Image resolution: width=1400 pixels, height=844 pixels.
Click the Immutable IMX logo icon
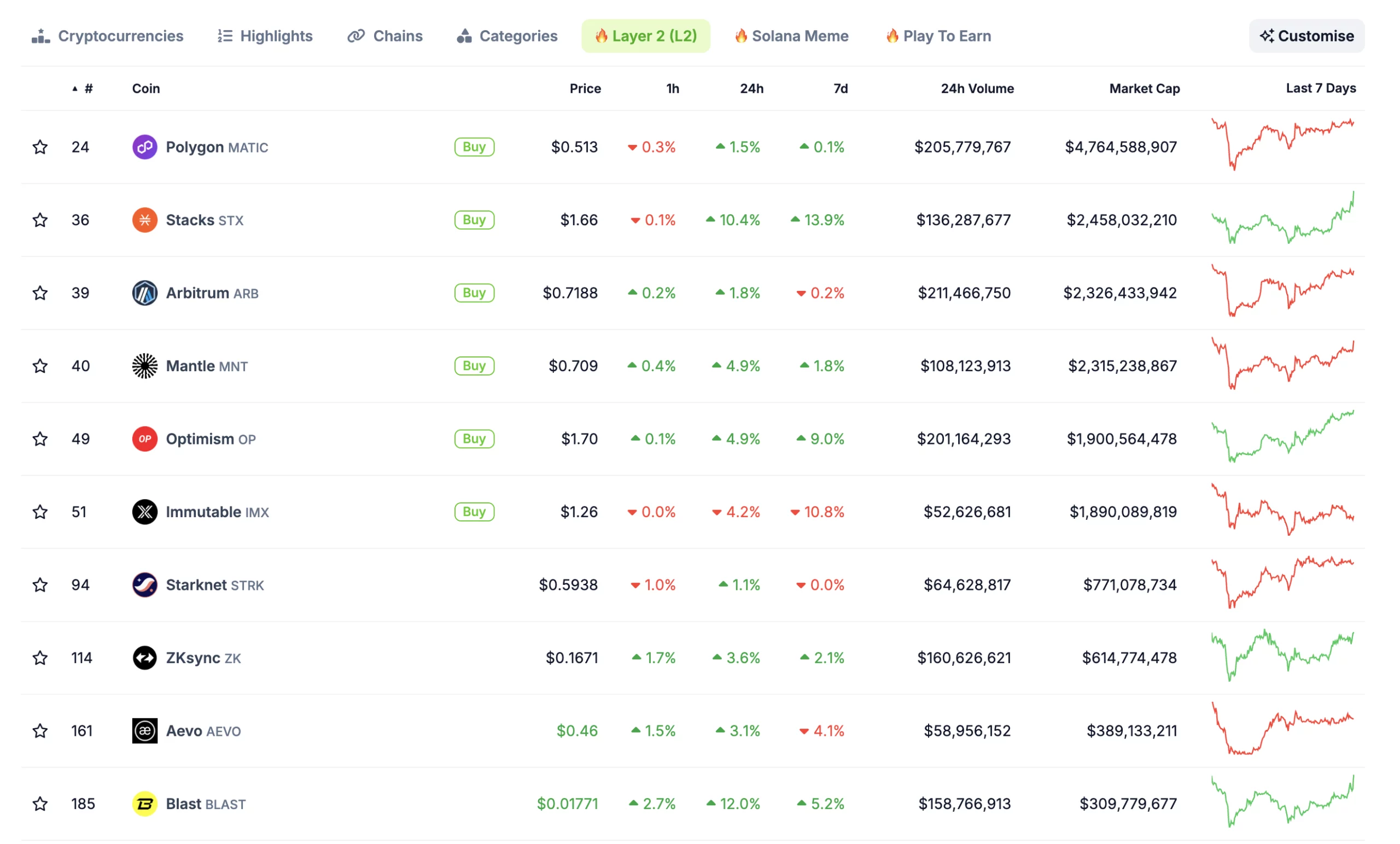(x=145, y=512)
